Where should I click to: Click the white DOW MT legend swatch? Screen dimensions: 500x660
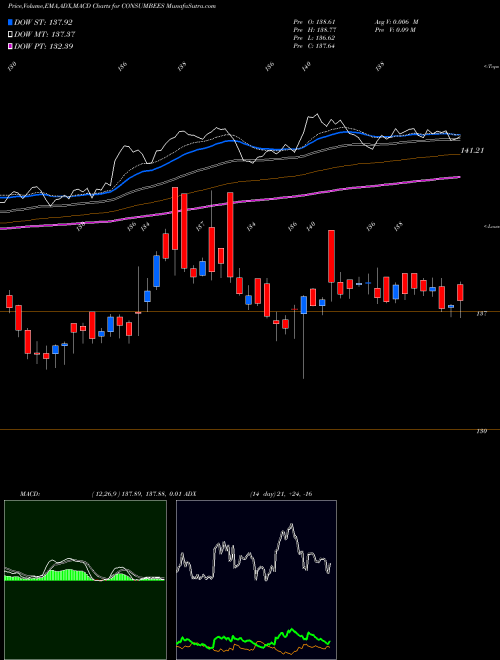point(11,34)
